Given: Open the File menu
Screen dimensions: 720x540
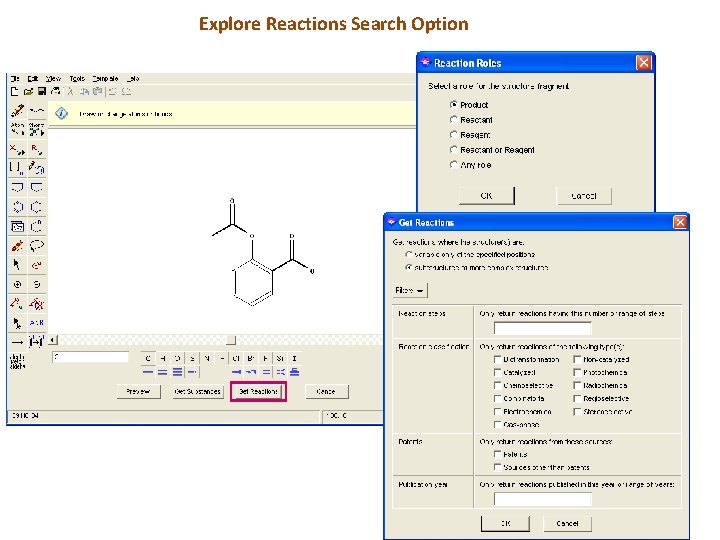Looking at the screenshot, I should click(x=15, y=79).
